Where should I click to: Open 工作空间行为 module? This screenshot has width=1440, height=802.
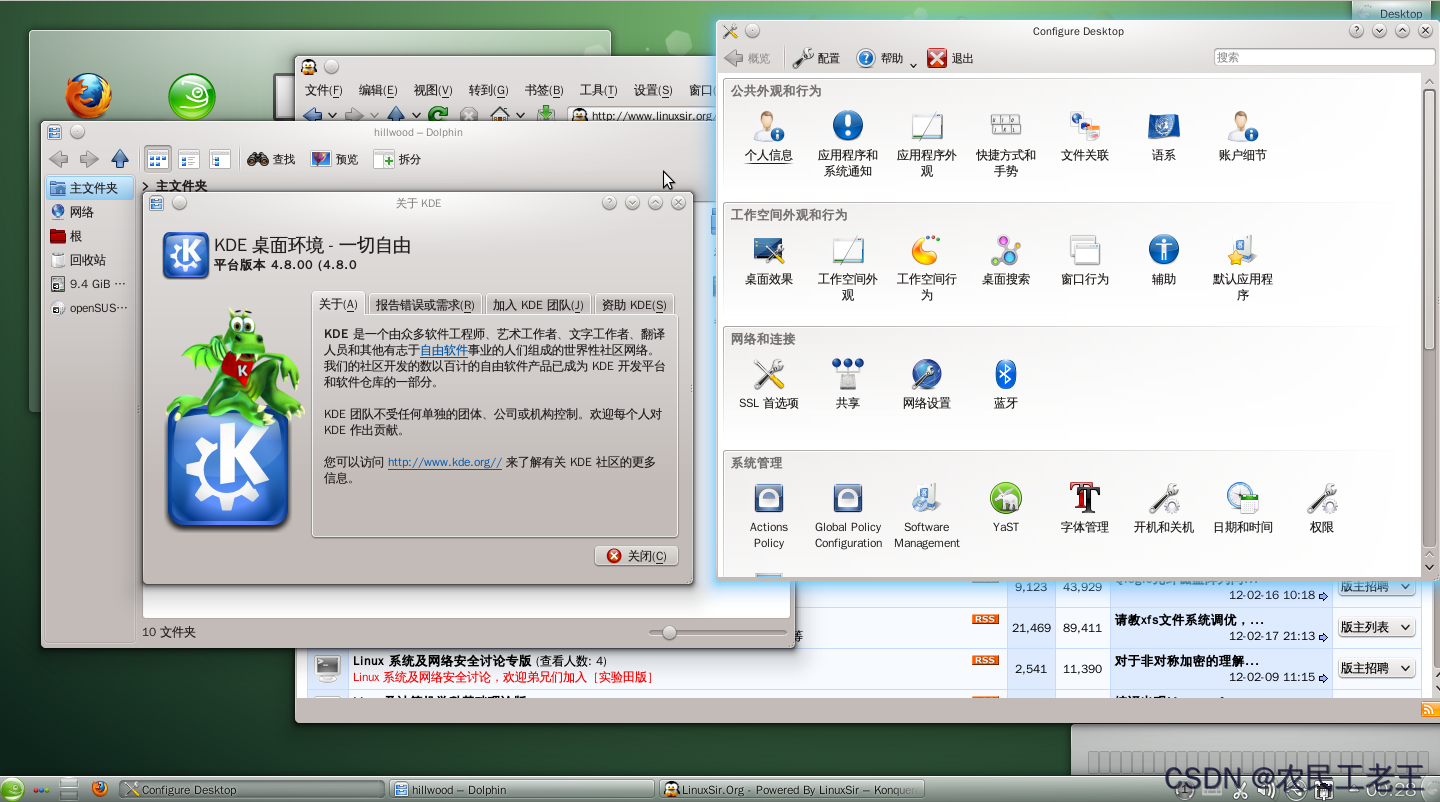click(x=927, y=268)
